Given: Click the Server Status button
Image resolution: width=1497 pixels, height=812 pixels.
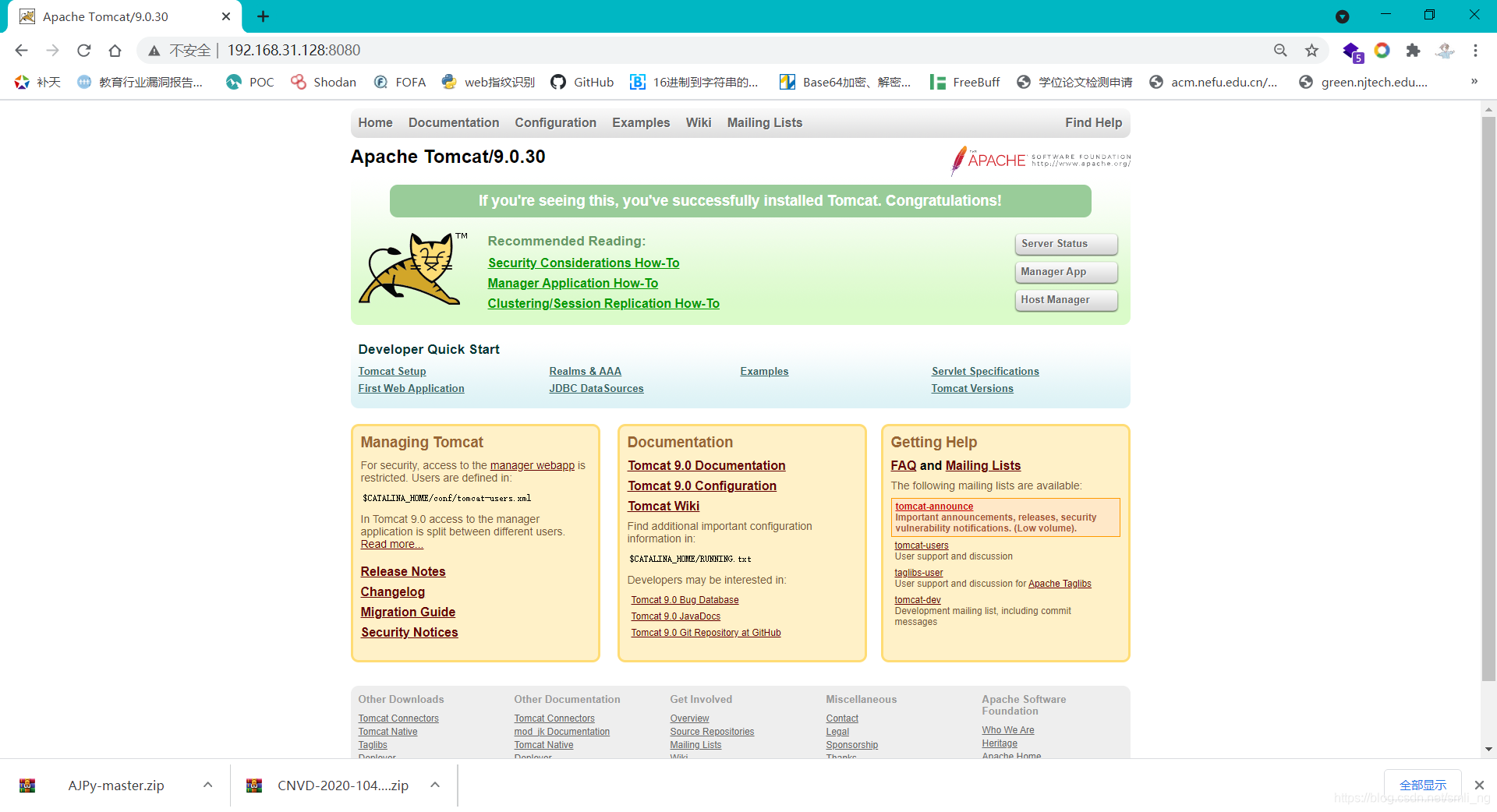Looking at the screenshot, I should tap(1066, 244).
